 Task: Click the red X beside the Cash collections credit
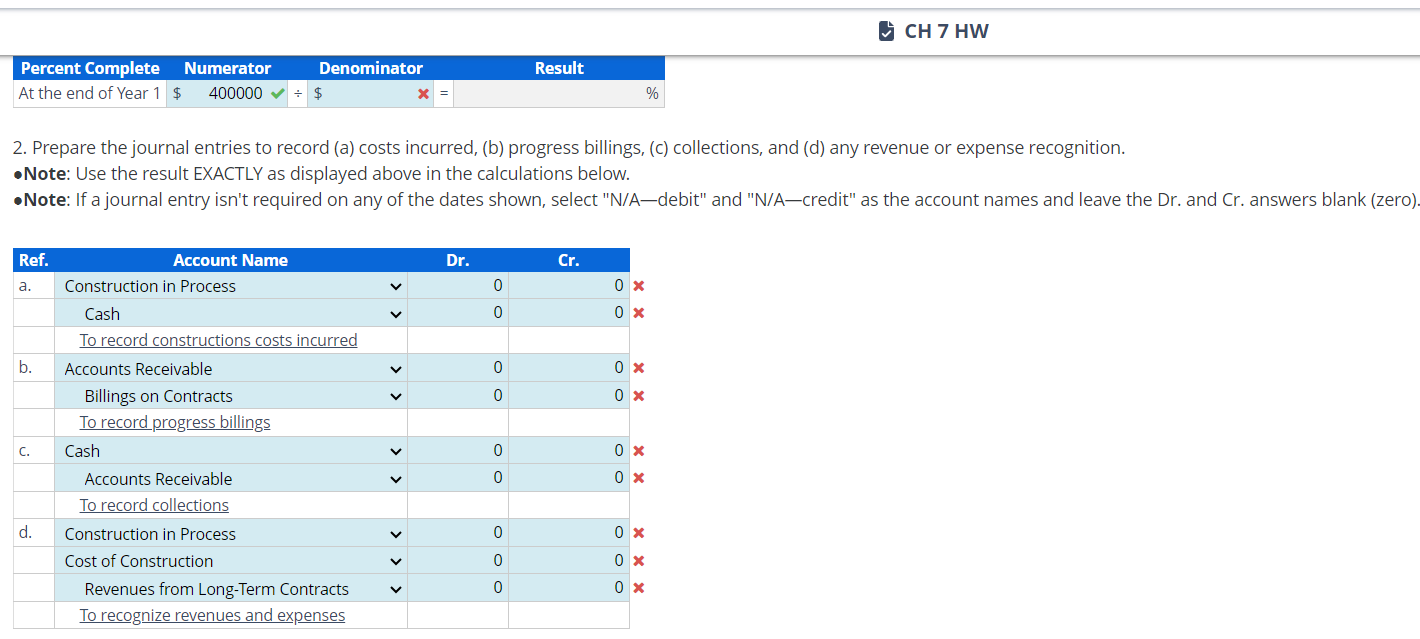coord(638,450)
